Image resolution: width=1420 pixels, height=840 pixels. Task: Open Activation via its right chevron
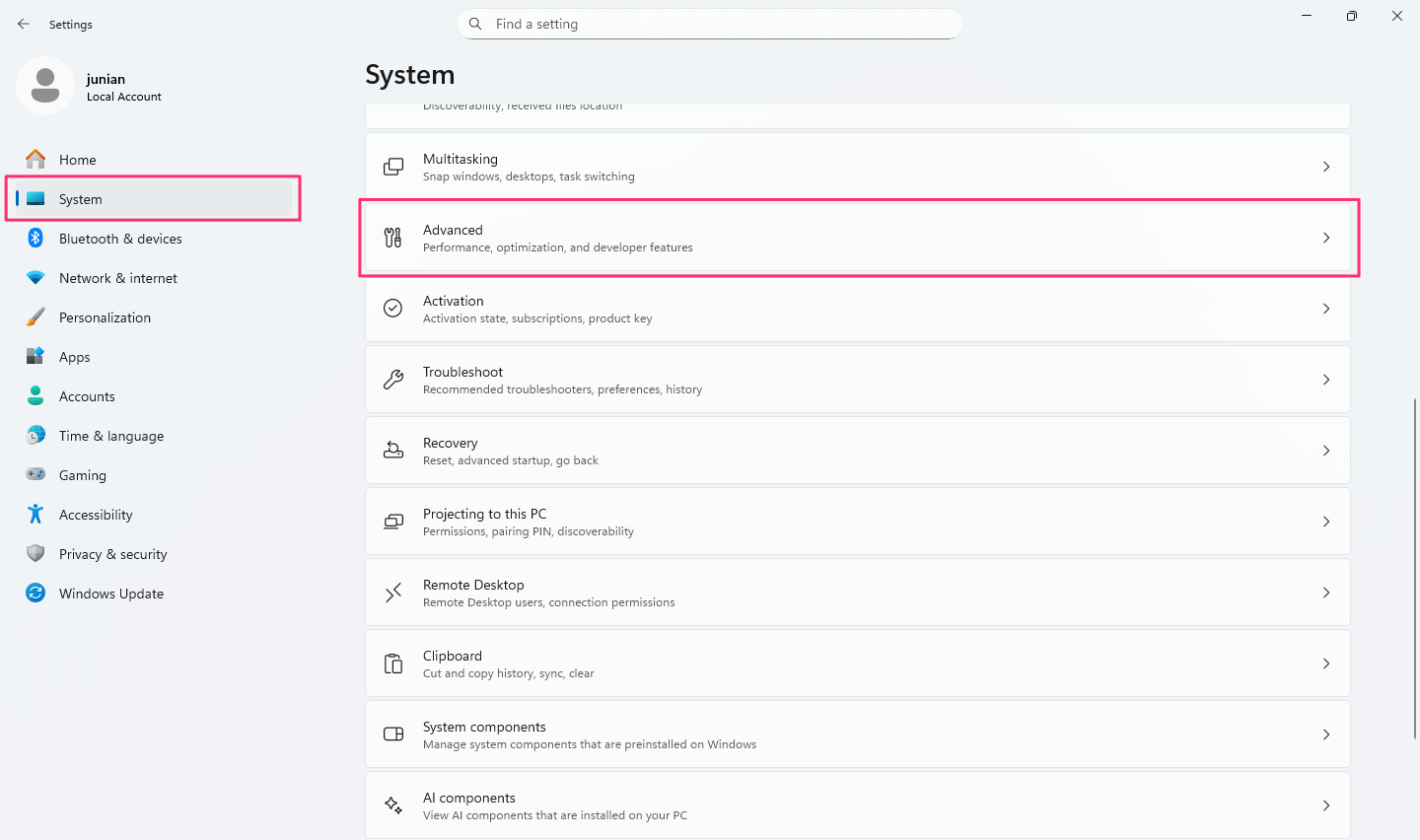(x=1326, y=309)
